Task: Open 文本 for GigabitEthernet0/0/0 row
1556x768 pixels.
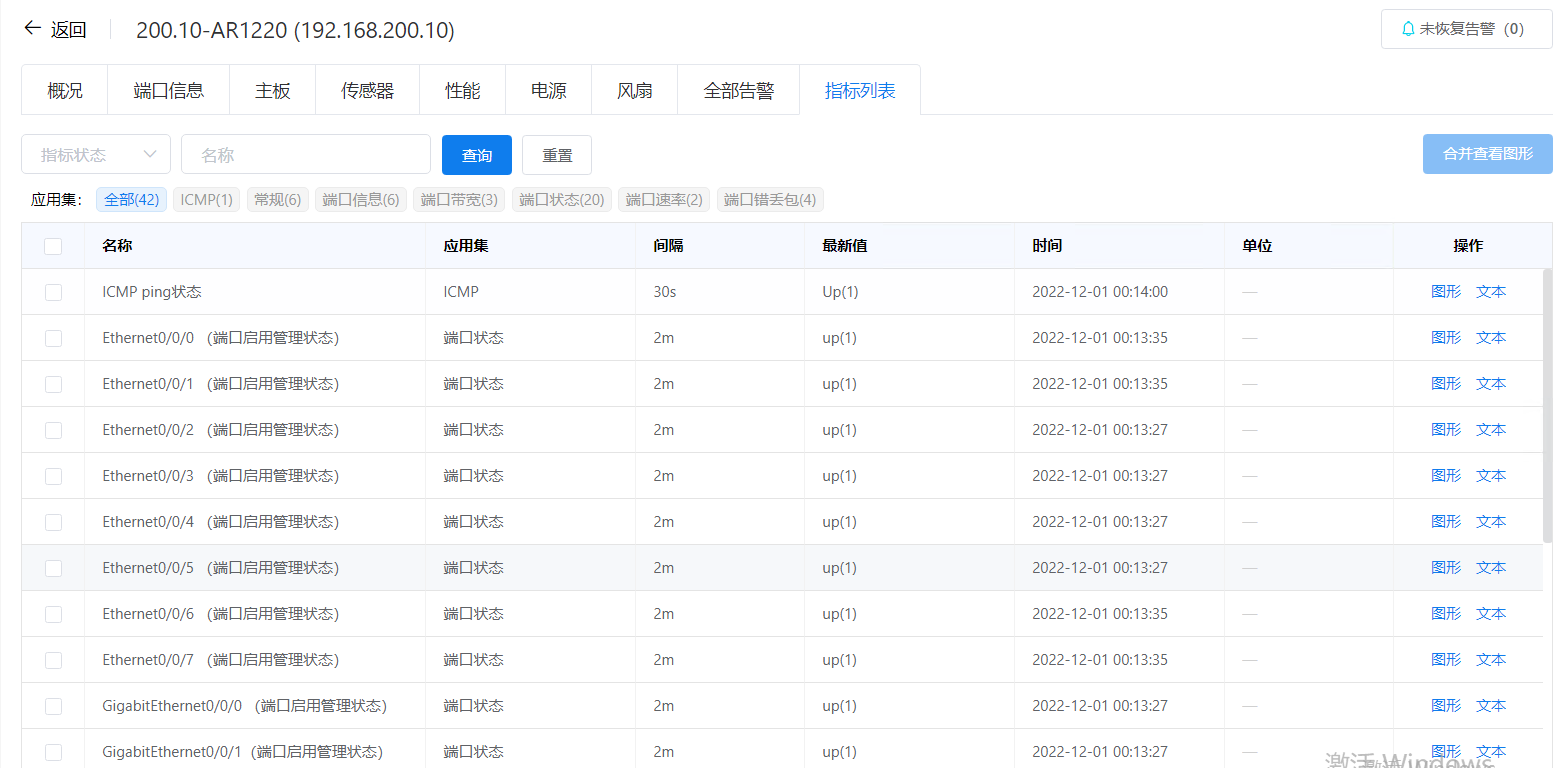Action: [1491, 706]
